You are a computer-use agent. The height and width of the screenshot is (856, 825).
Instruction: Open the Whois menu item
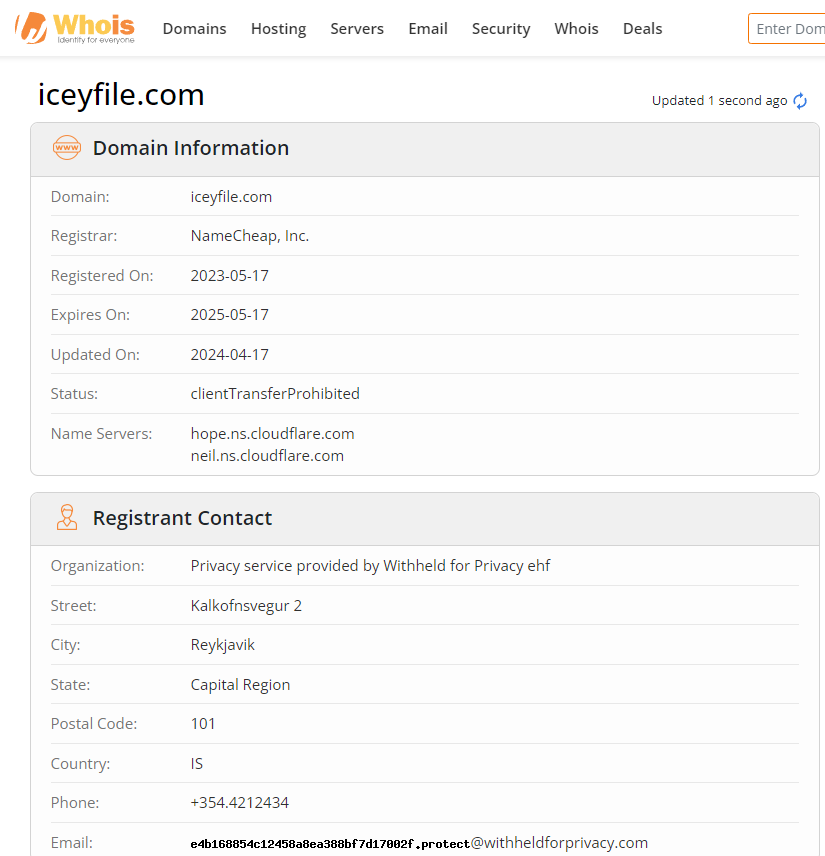pos(577,28)
